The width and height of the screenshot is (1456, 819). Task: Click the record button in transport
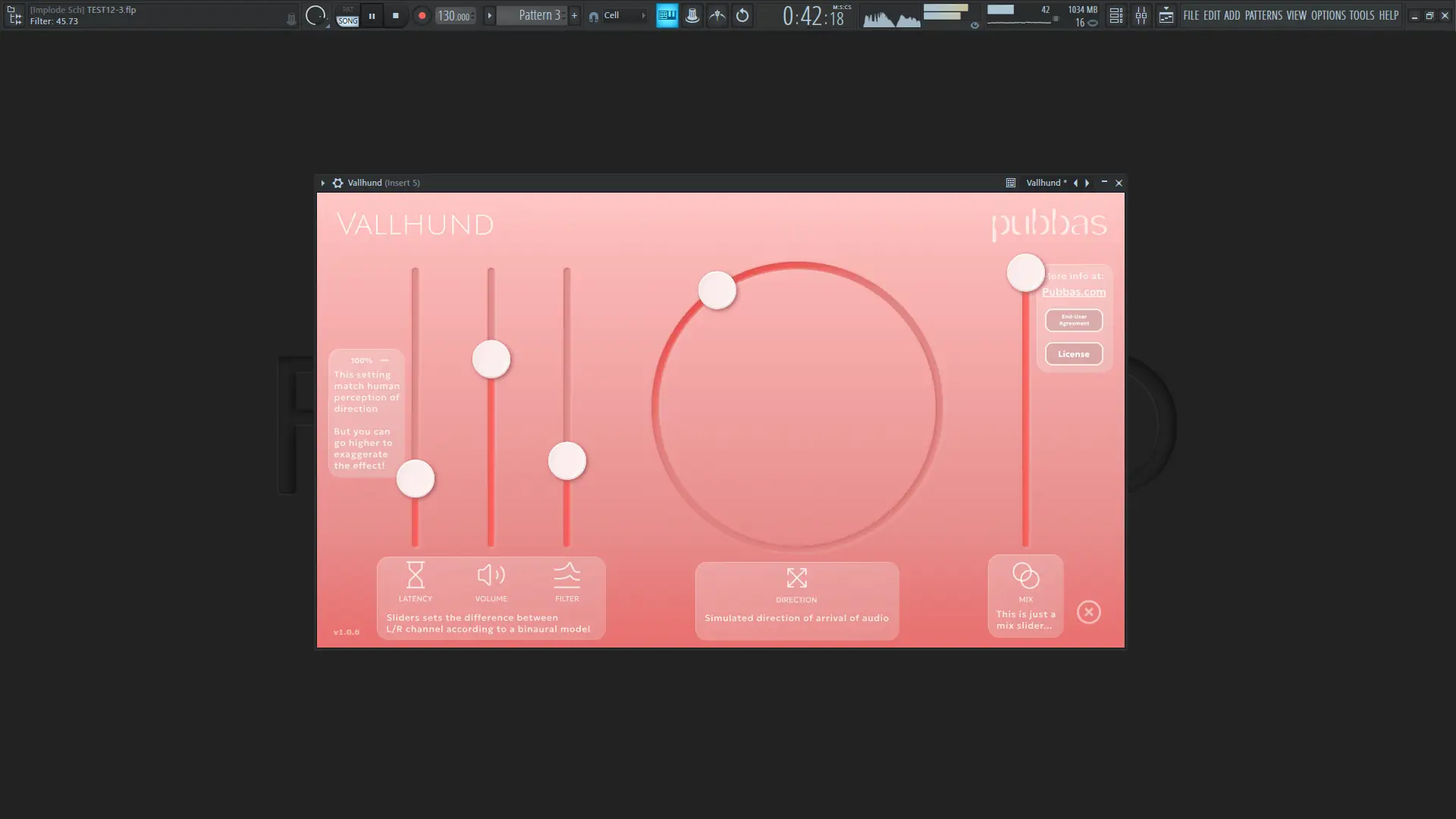tap(422, 16)
